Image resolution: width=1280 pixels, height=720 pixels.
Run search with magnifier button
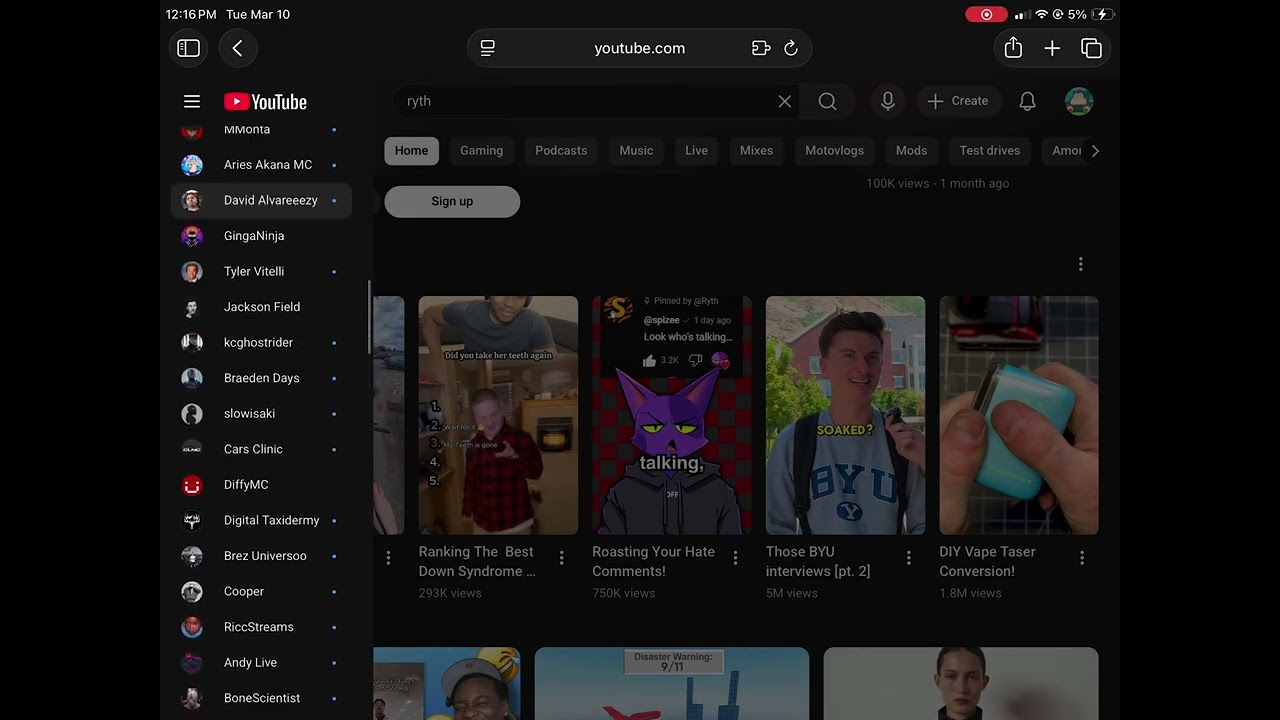coord(827,101)
